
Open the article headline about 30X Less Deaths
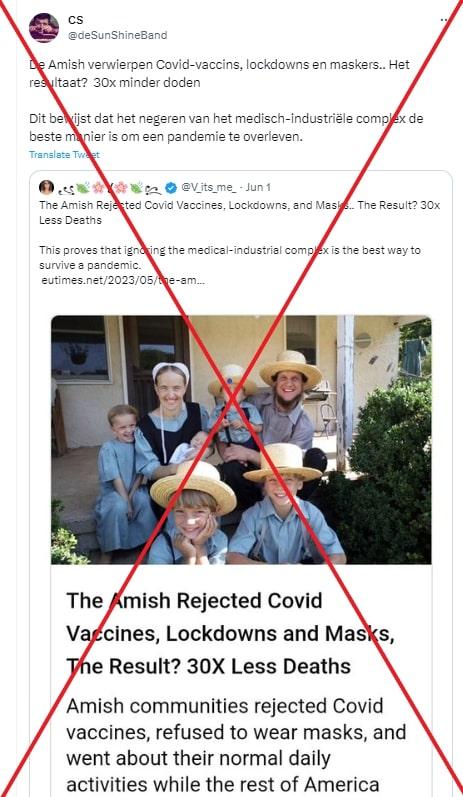pos(230,633)
